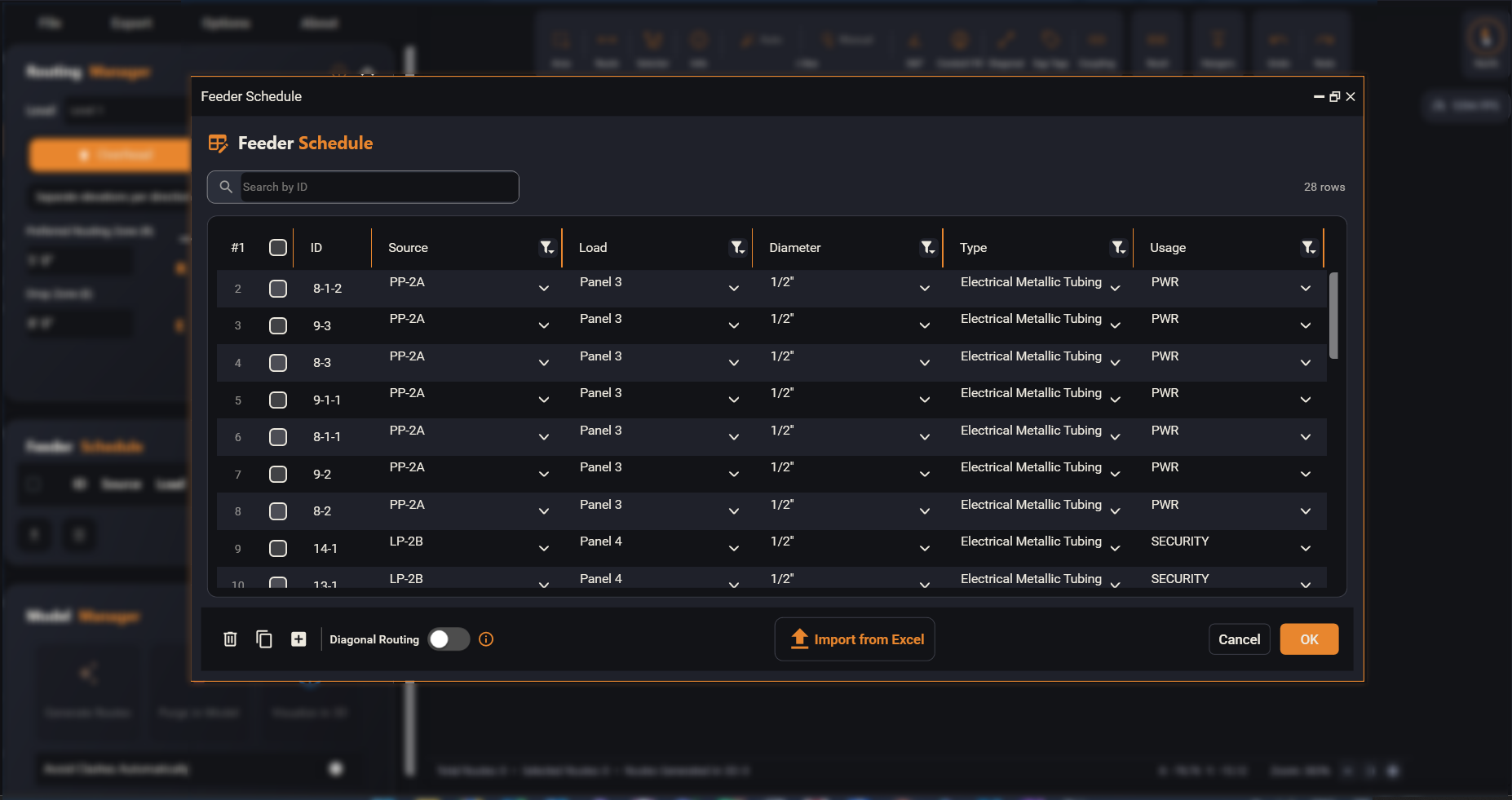Expand Type dropdown in row 9-1-1
The width and height of the screenshot is (1512, 800).
pyautogui.click(x=1115, y=400)
